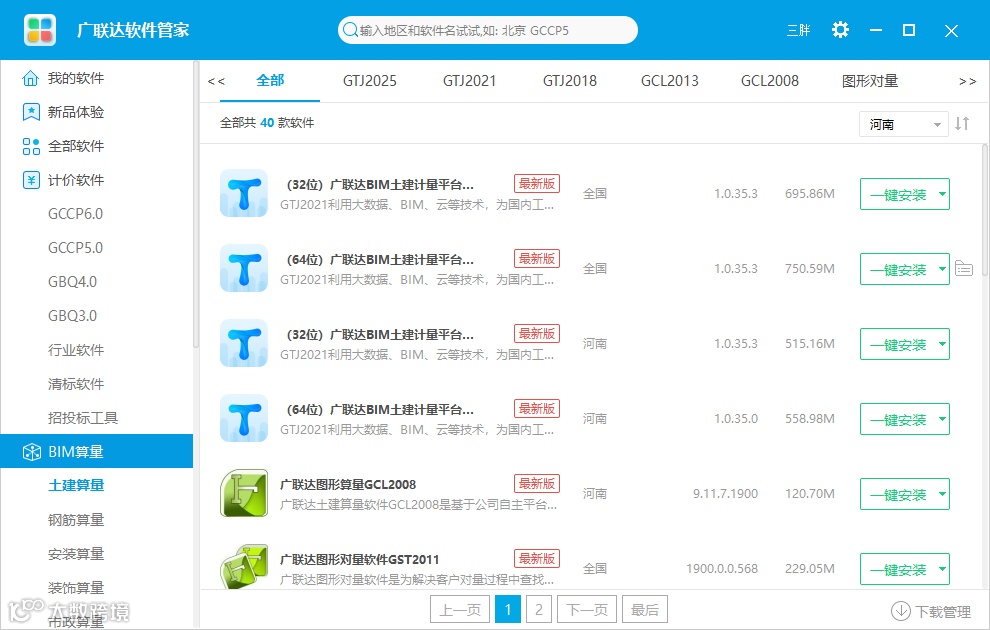Select 招投标工具 in sidebar
The image size is (990, 630).
(83, 418)
